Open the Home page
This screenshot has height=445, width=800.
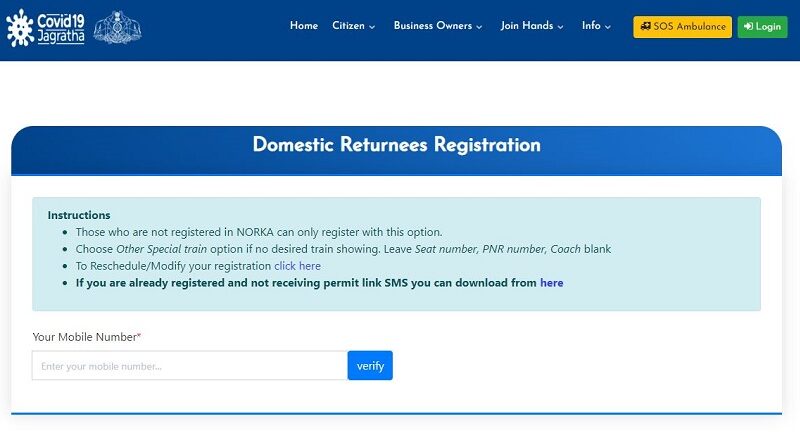pos(304,26)
